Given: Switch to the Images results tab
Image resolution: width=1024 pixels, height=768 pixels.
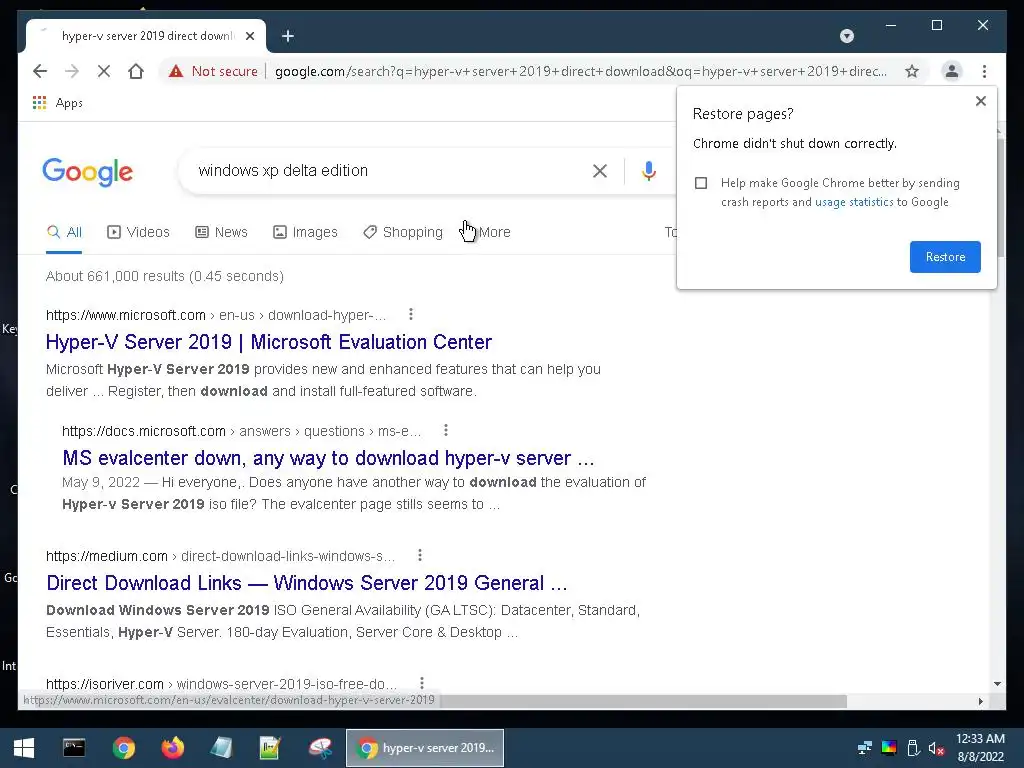Looking at the screenshot, I should point(305,232).
